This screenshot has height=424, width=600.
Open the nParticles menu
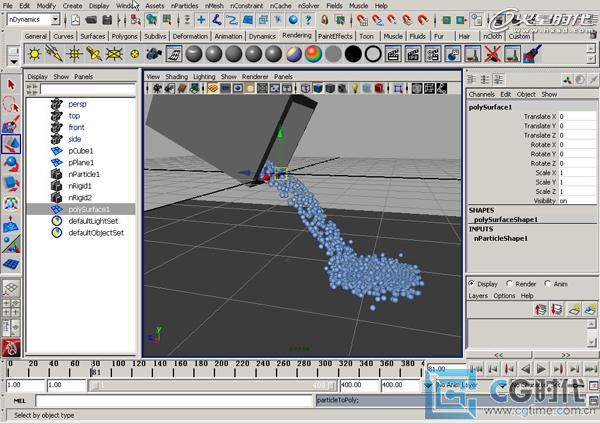pyautogui.click(x=184, y=6)
